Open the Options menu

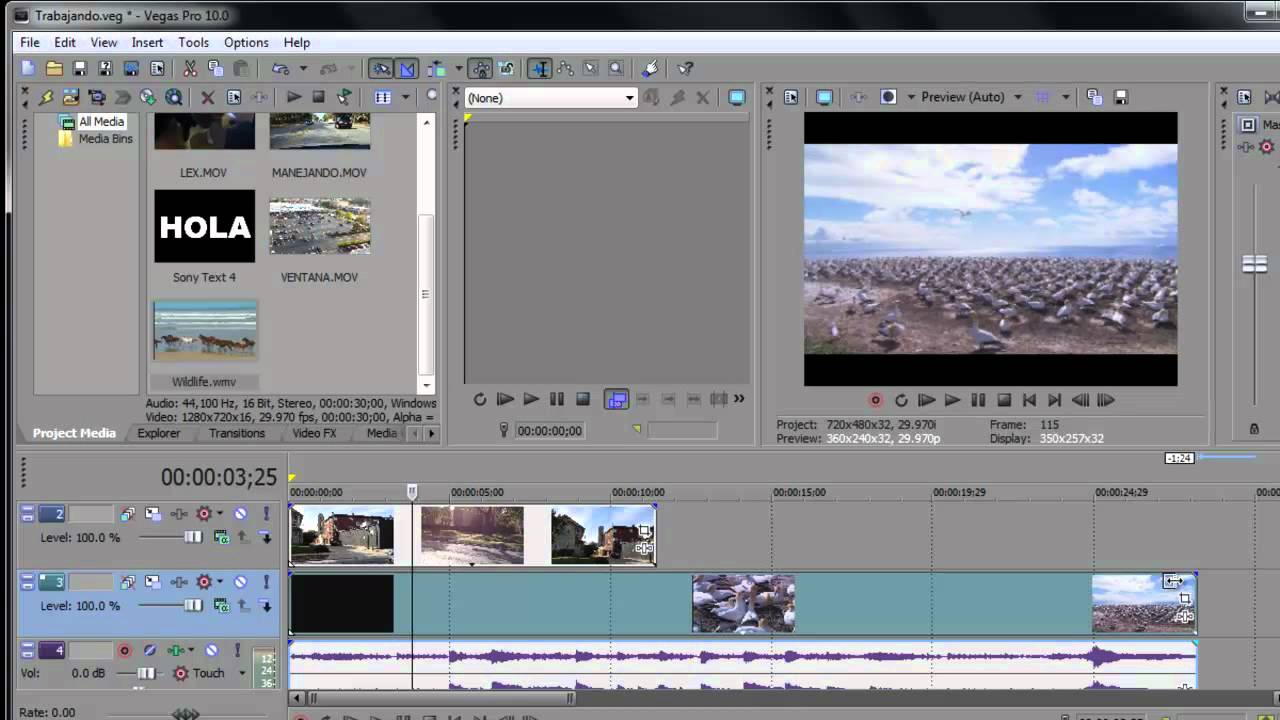(246, 42)
